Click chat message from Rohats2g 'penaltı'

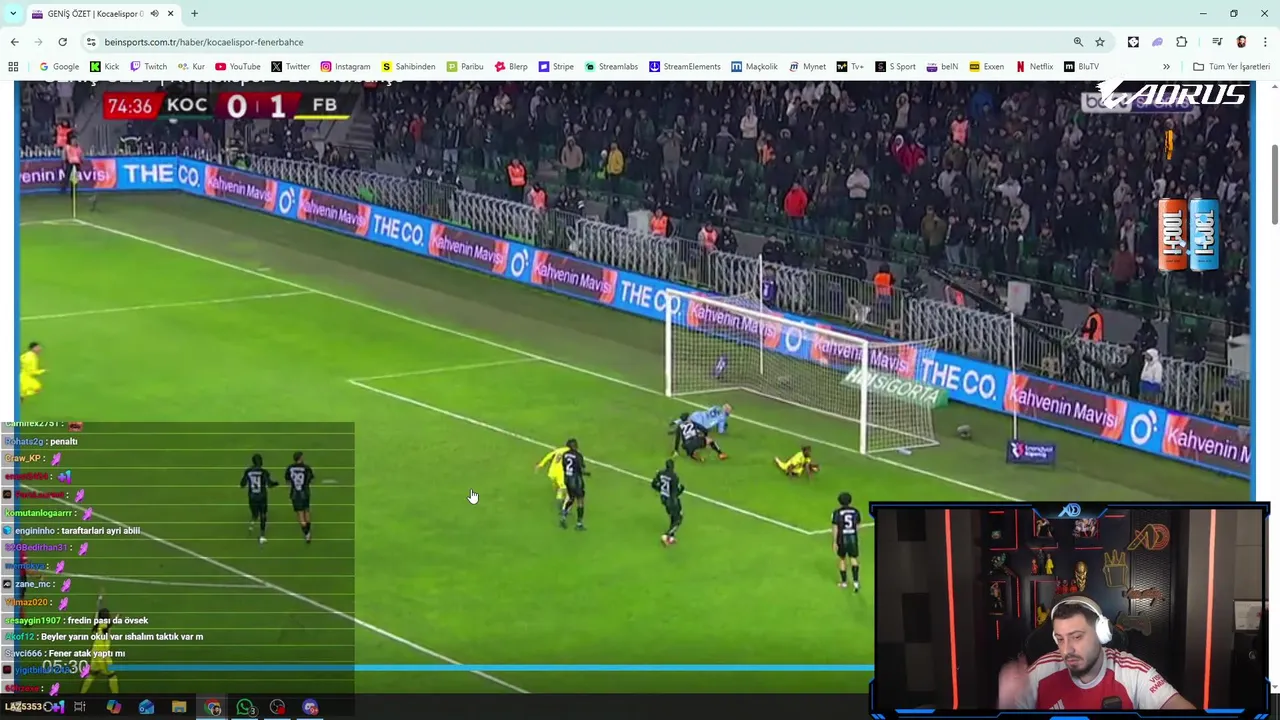(x=63, y=441)
